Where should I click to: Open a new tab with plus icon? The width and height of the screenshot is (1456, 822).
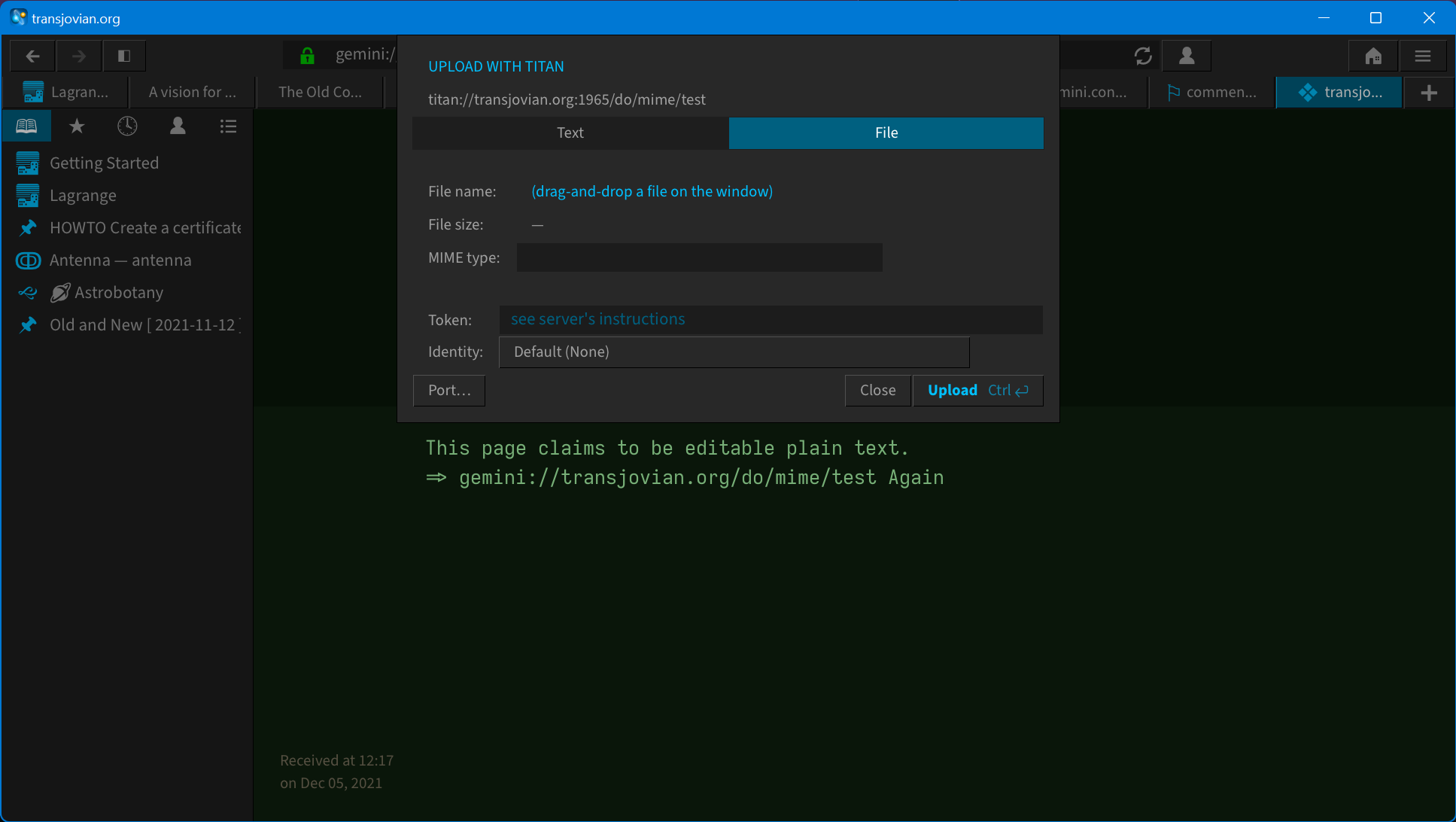pos(1429,93)
